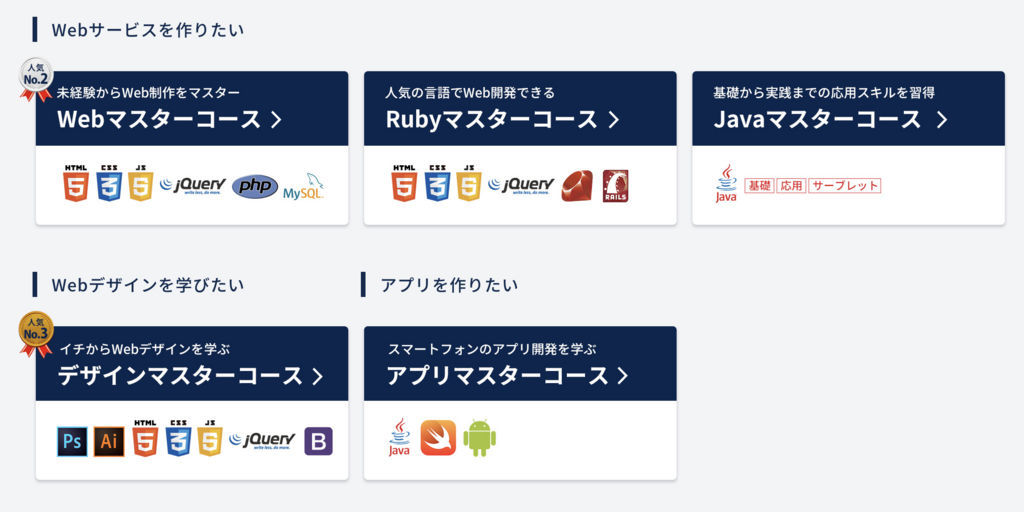Click chevron arrow beside Rubyマスターコース
The width and height of the screenshot is (1024, 512).
613,120
